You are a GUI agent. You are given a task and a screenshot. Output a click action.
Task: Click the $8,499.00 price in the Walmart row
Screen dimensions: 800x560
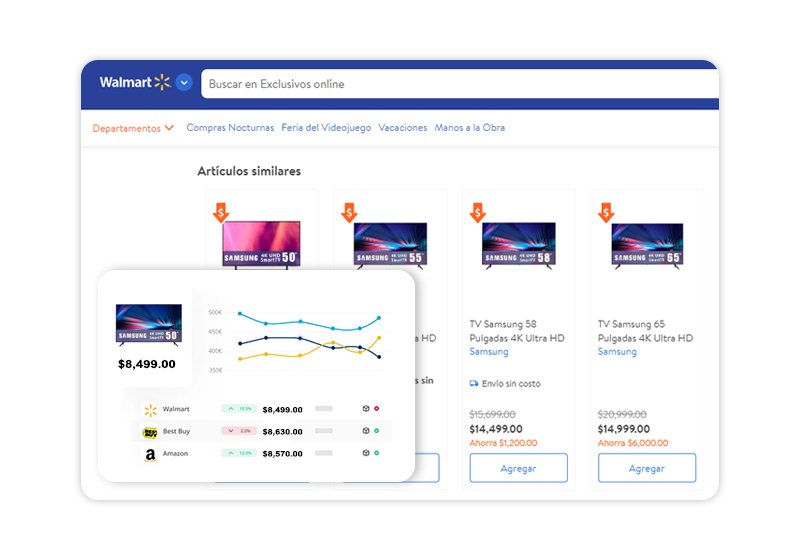(x=282, y=410)
